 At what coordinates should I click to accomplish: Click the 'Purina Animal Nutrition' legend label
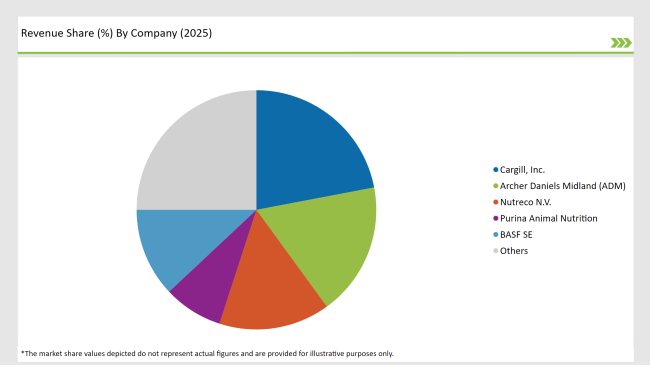(548, 218)
